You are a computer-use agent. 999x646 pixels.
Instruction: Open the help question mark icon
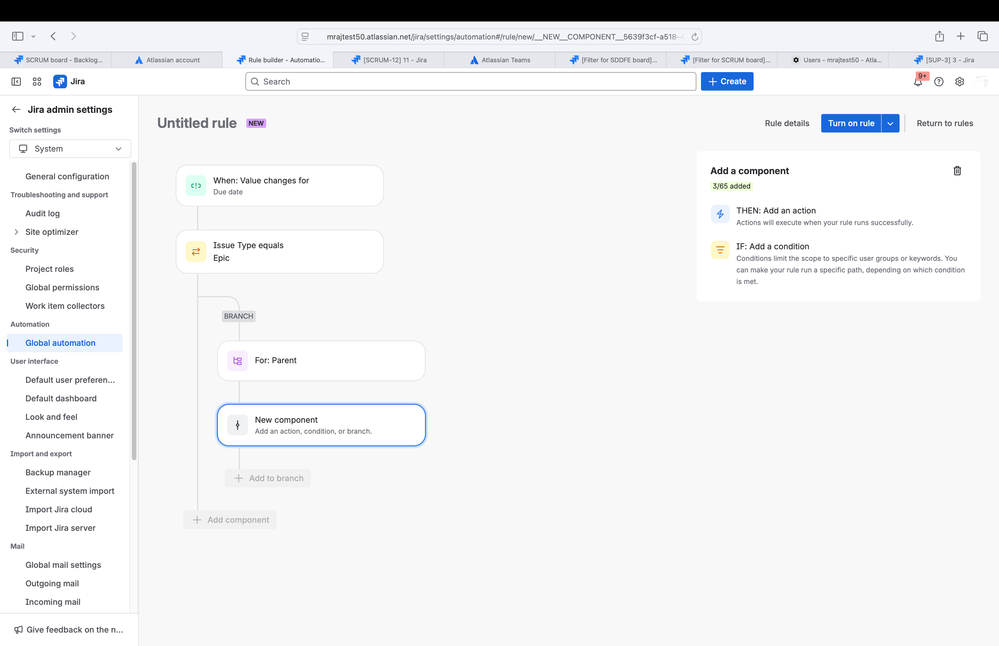938,82
